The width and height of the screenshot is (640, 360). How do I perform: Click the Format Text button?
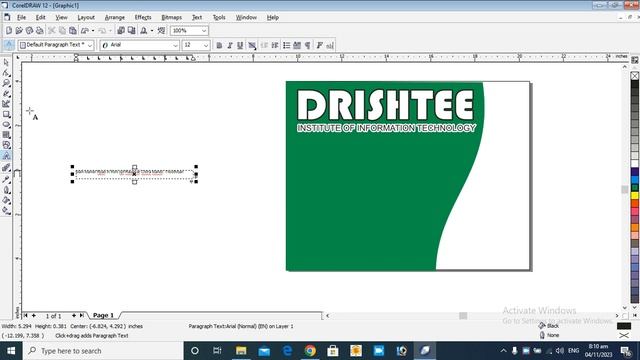320,45
